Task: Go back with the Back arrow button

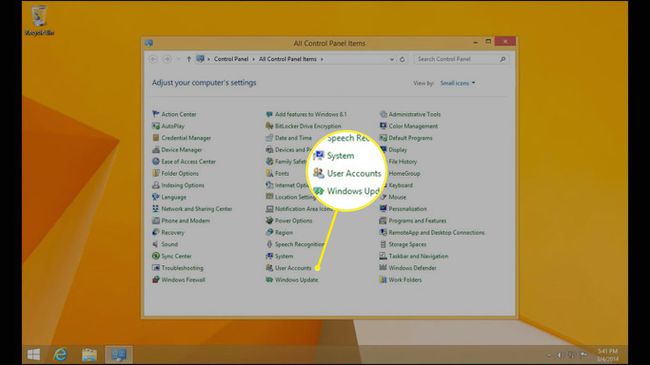Action: (x=153, y=59)
